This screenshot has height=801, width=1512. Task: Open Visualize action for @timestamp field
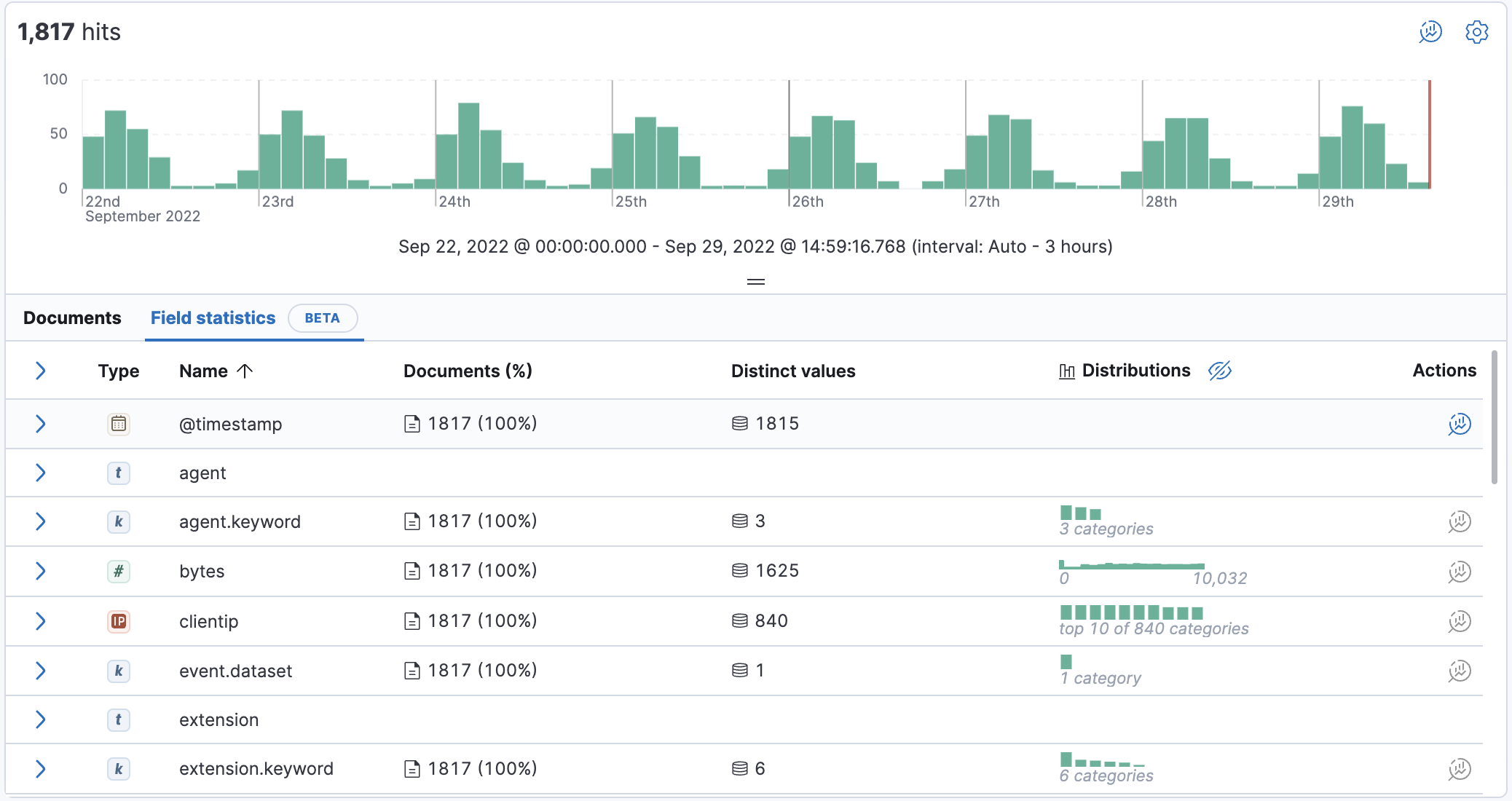[x=1460, y=423]
